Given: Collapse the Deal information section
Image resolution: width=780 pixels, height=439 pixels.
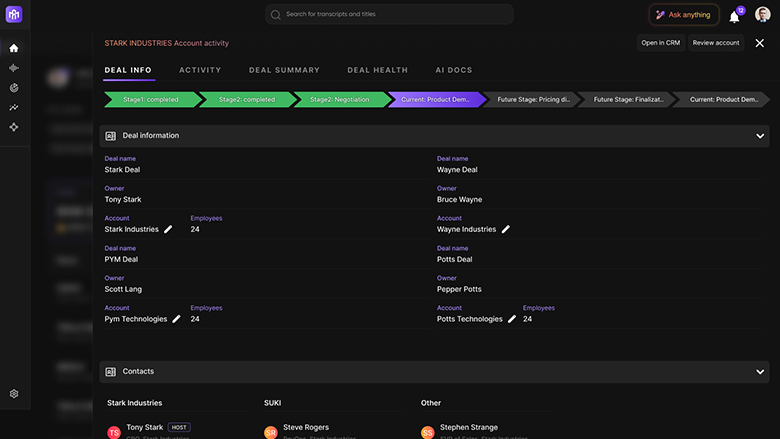Looking at the screenshot, I should [x=760, y=136].
